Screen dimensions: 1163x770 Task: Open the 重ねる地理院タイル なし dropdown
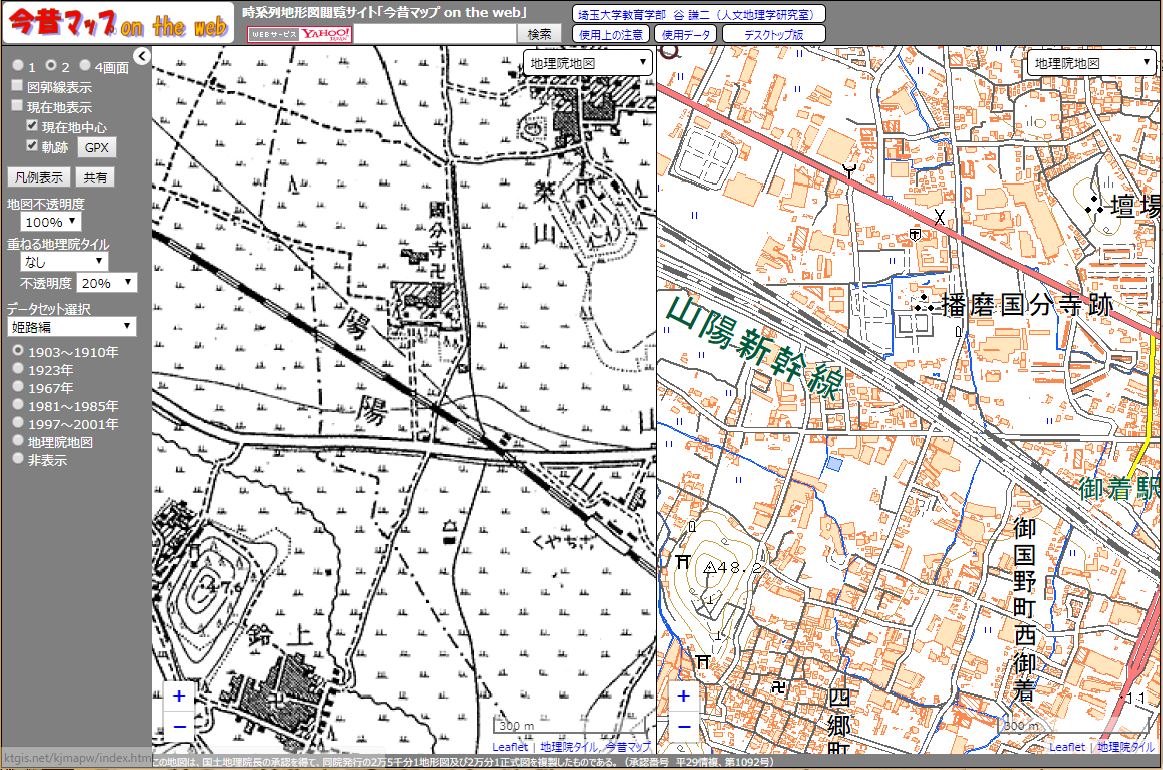click(x=65, y=261)
